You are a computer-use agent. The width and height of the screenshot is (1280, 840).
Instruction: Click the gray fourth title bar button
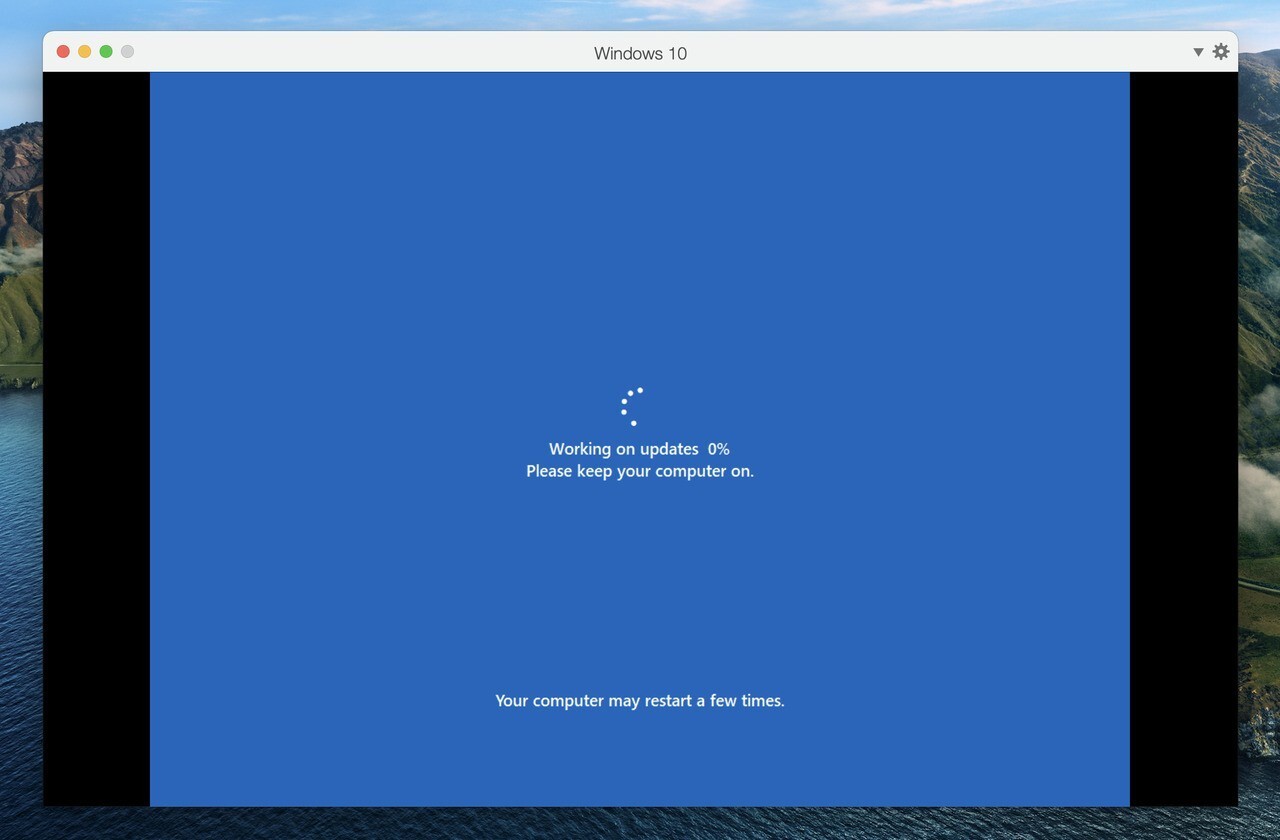[127, 52]
